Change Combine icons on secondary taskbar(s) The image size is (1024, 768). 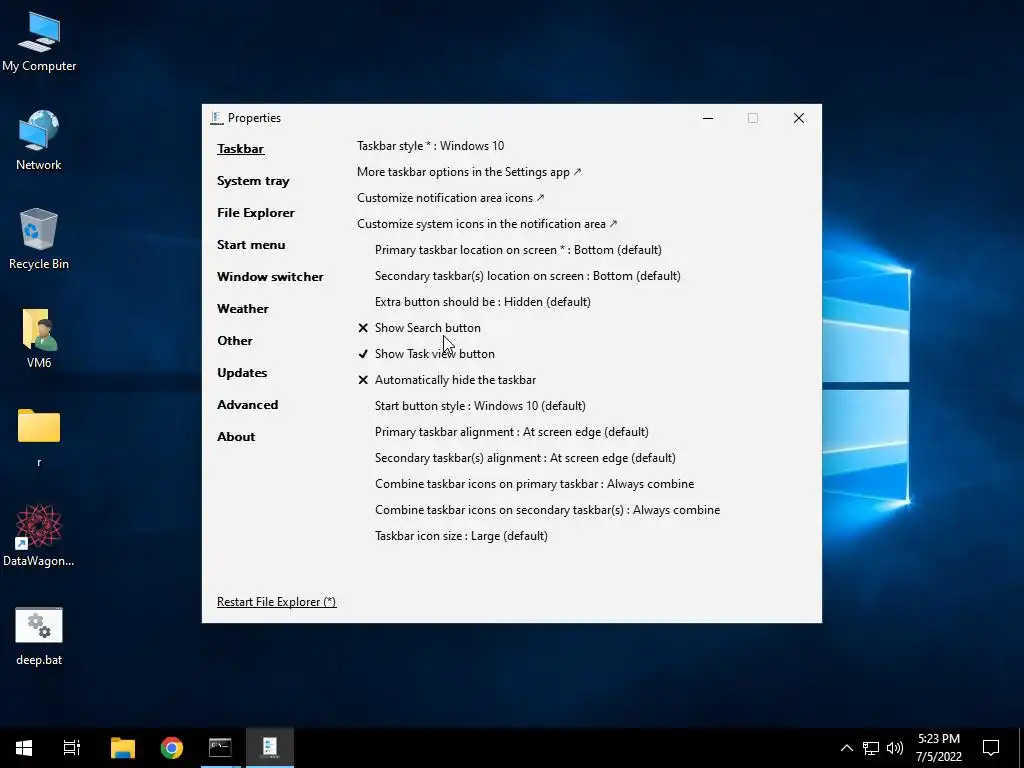coord(547,510)
